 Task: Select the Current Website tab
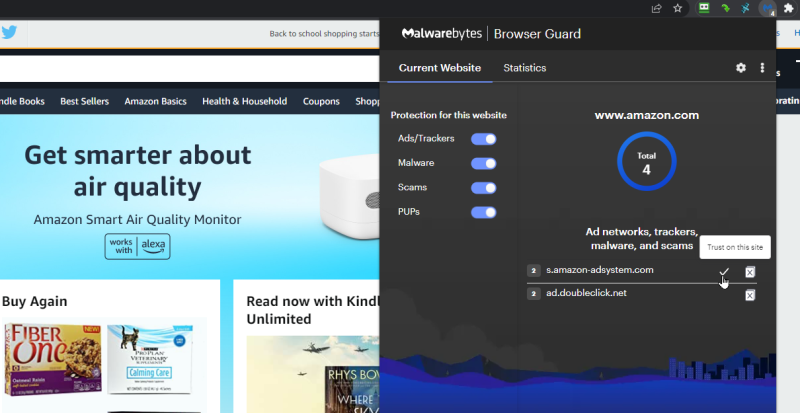(x=439, y=68)
